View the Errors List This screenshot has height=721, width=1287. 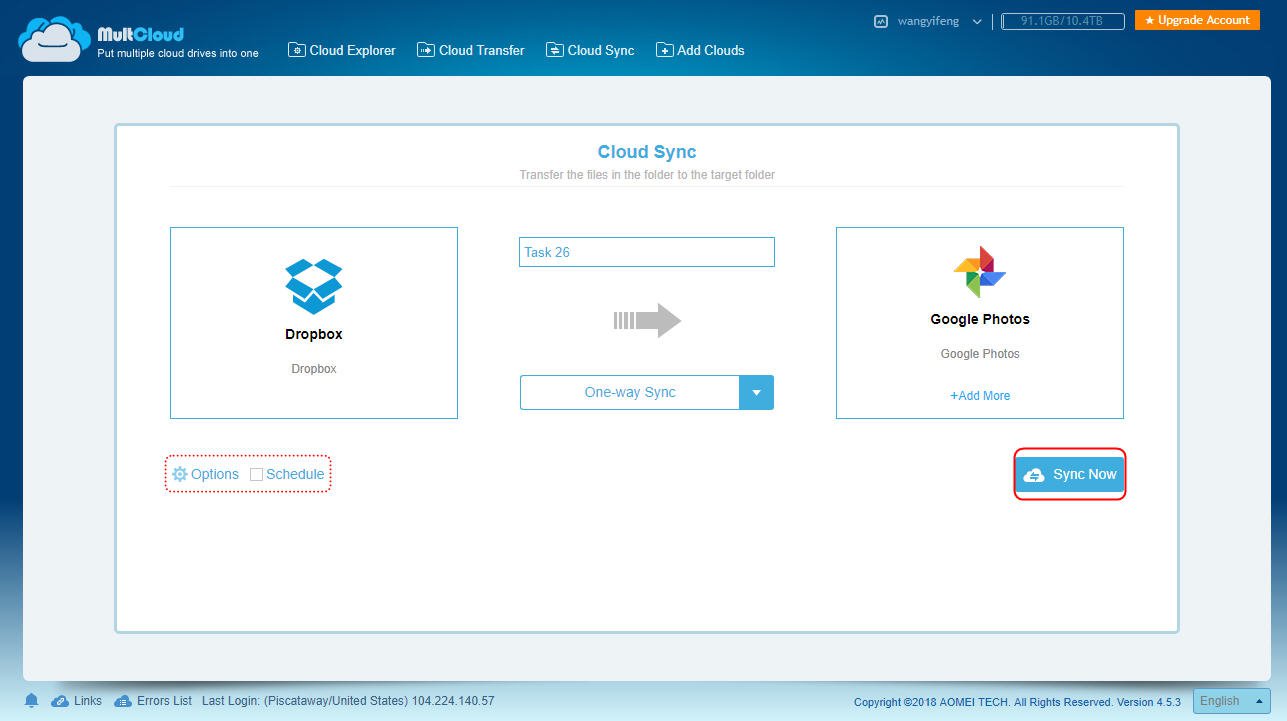point(154,701)
